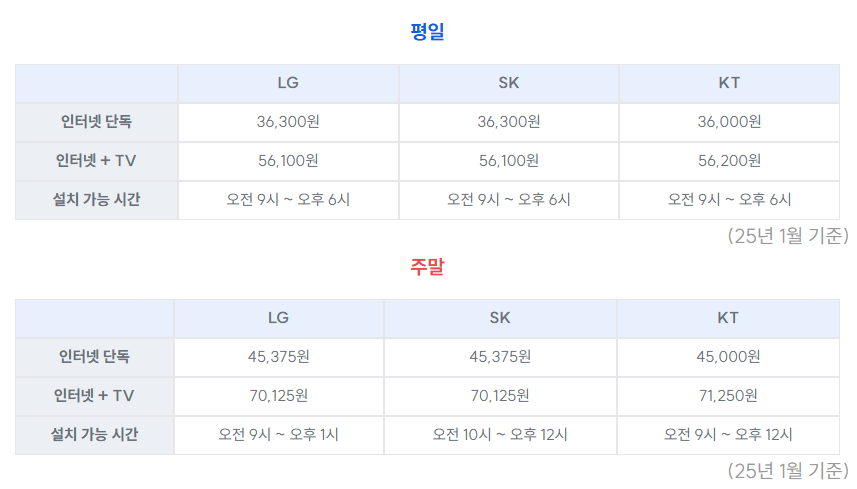Click KT weekday price 56,200원
Screen dimensions: 857x489
coord(729,161)
